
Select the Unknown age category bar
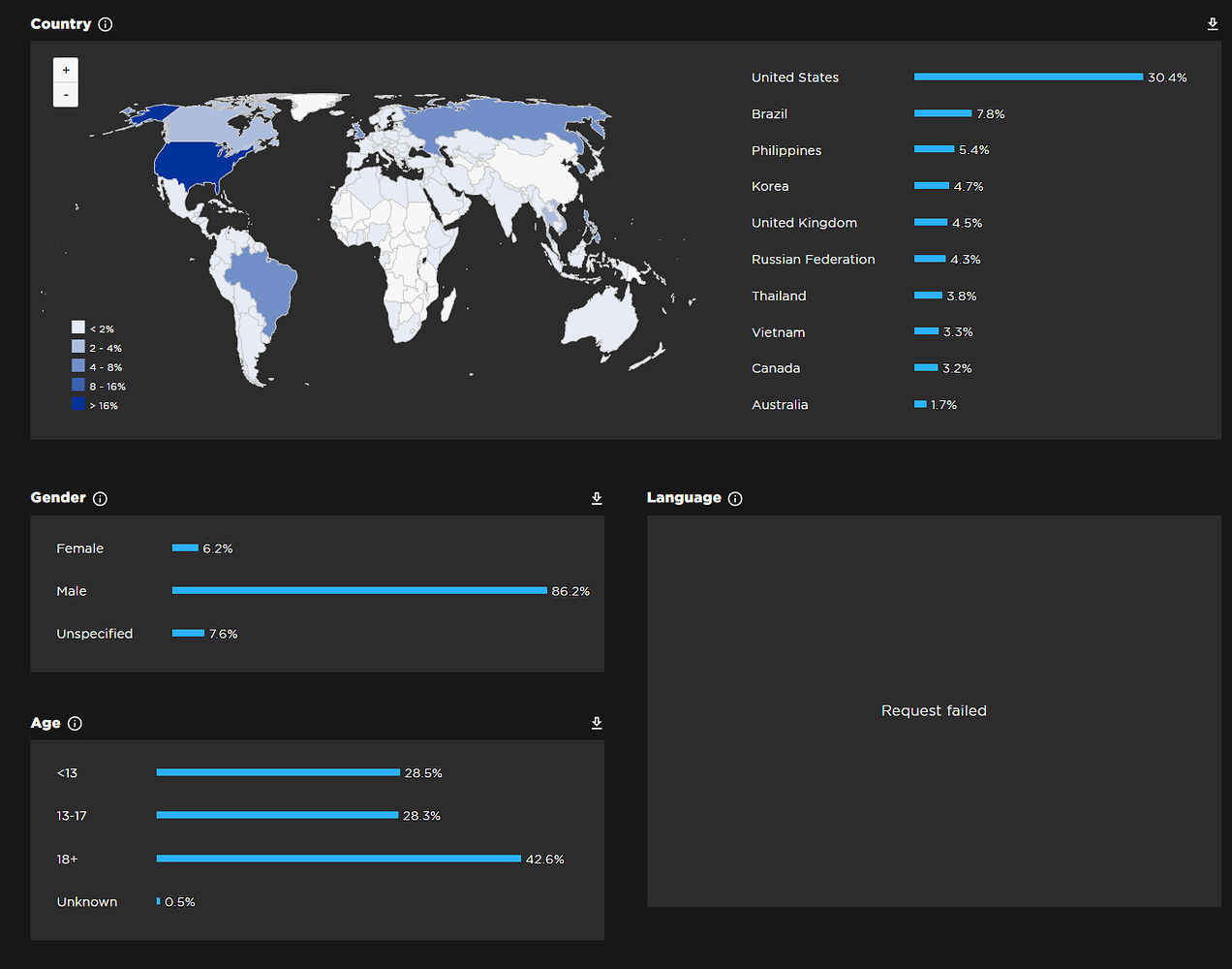click(x=159, y=901)
